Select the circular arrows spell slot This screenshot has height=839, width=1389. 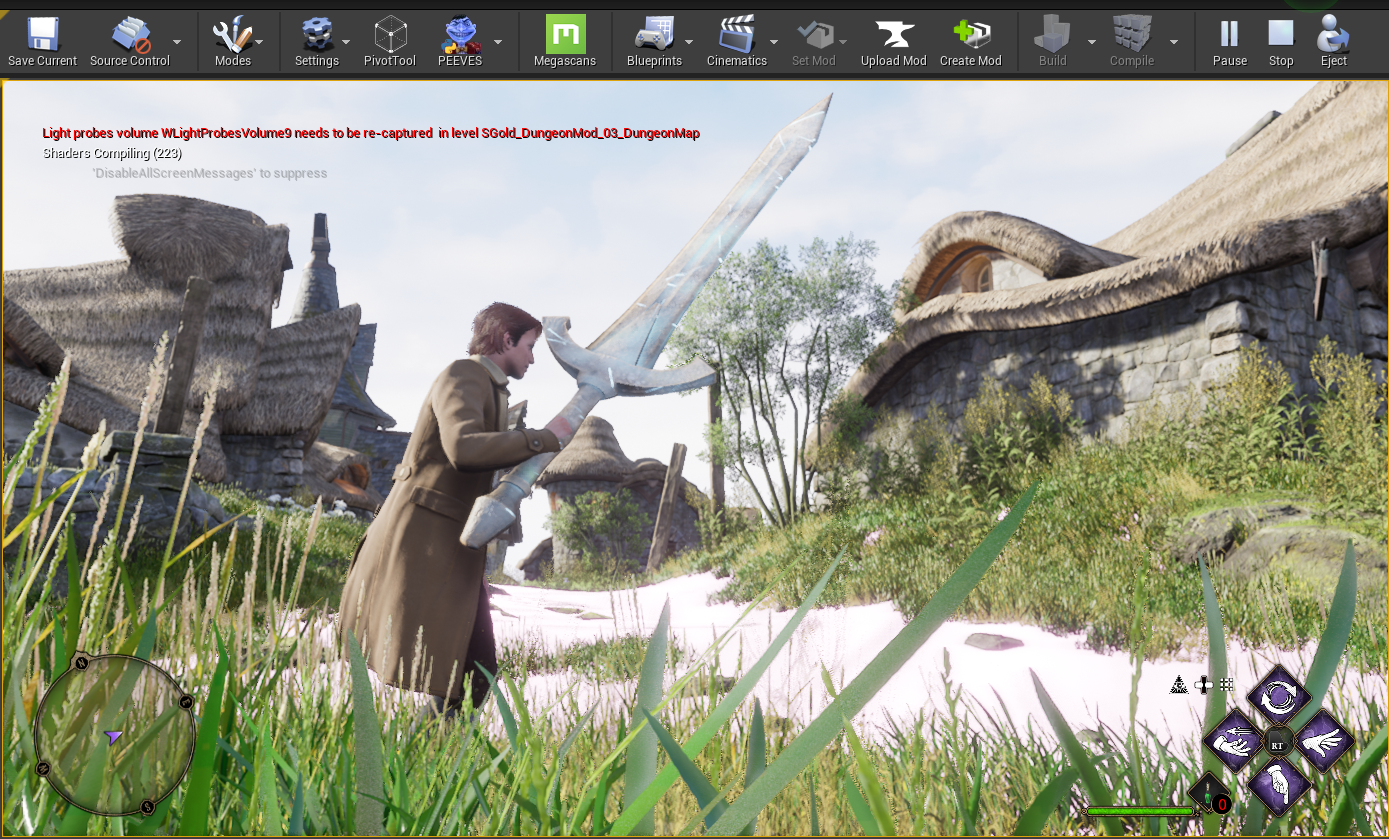(x=1278, y=698)
